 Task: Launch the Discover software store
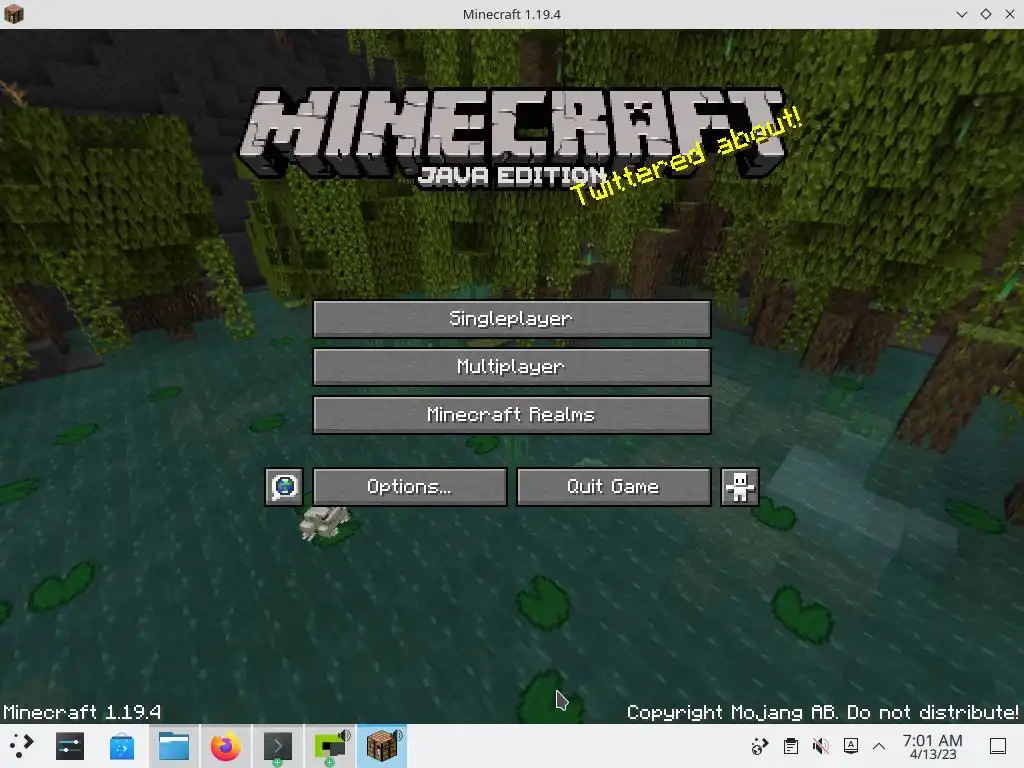(122, 746)
